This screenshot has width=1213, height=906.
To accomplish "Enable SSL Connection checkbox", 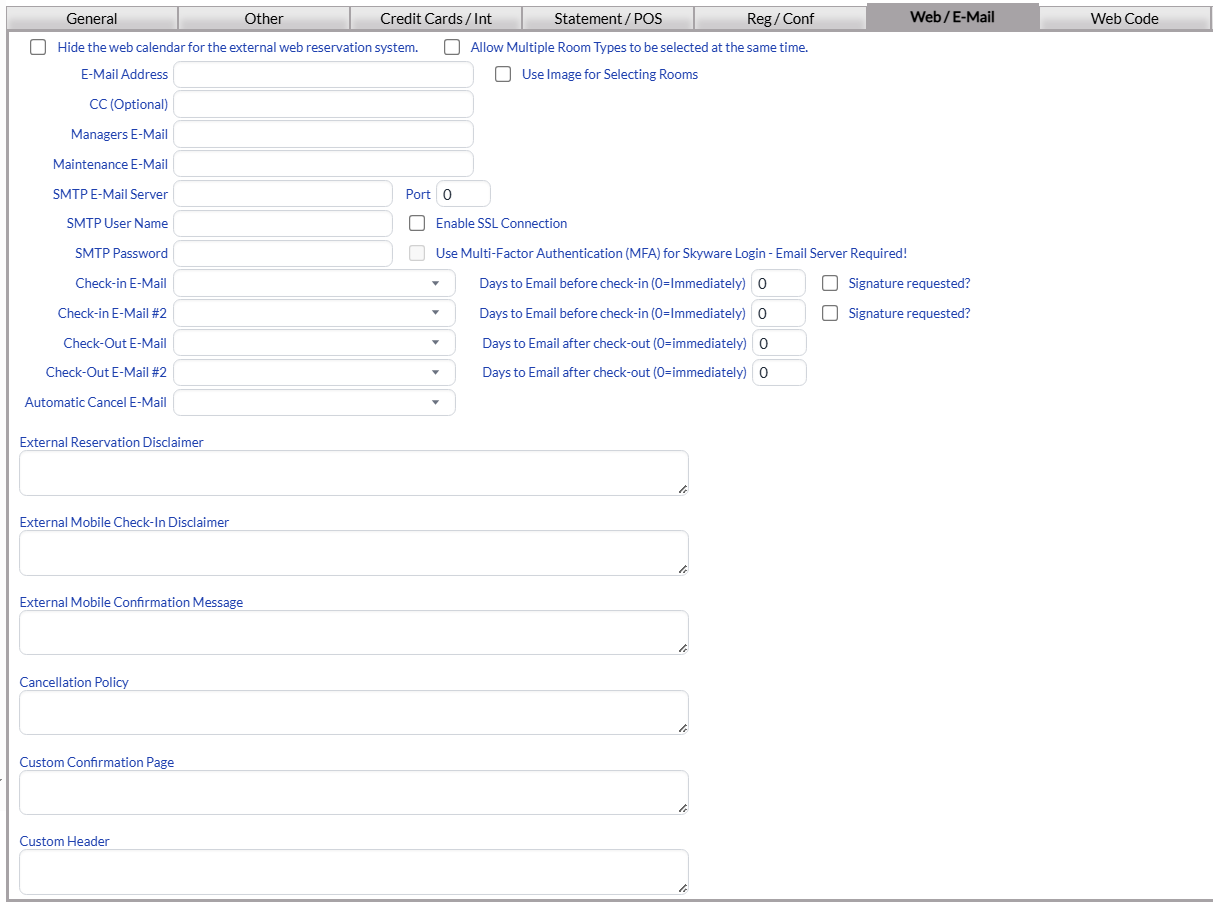I will [x=417, y=223].
